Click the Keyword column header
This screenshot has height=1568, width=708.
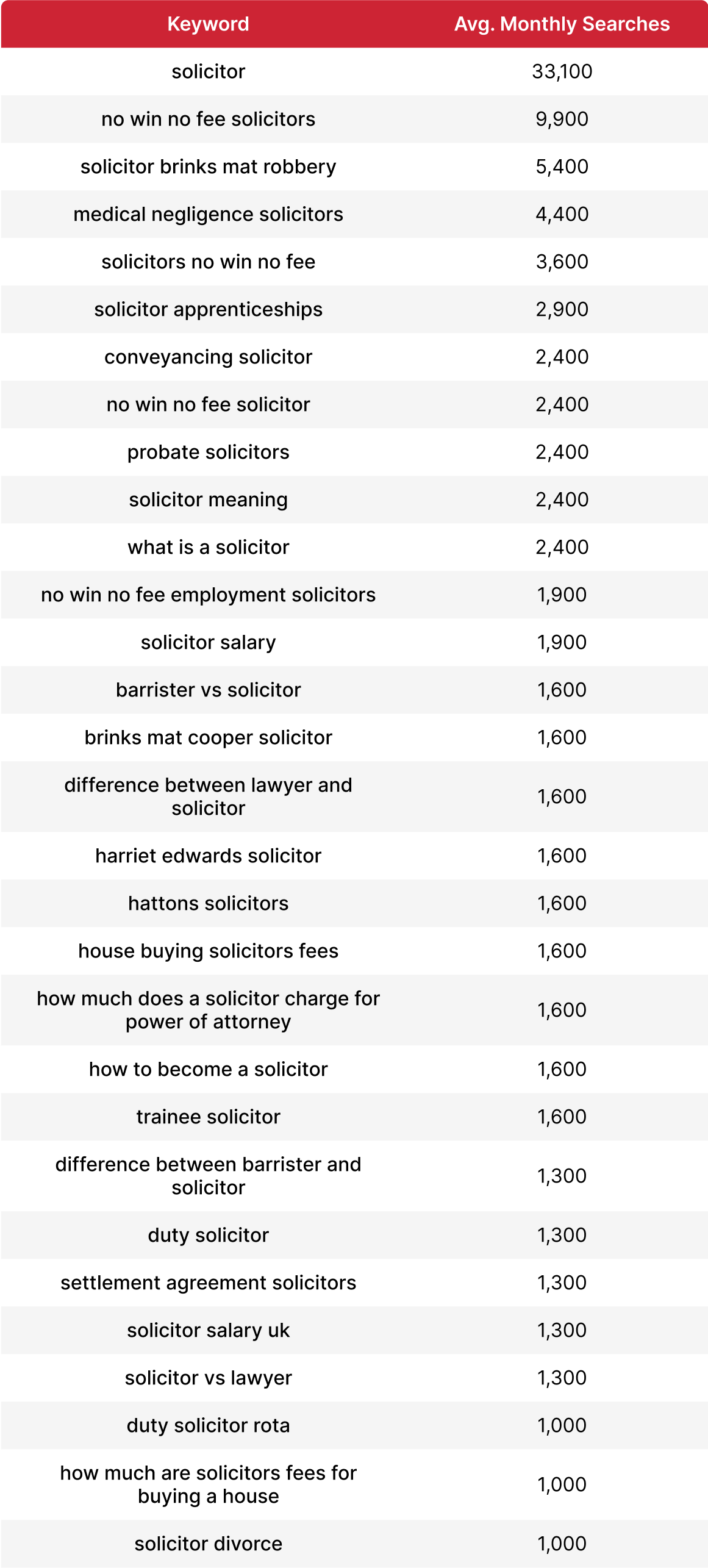tap(208, 24)
